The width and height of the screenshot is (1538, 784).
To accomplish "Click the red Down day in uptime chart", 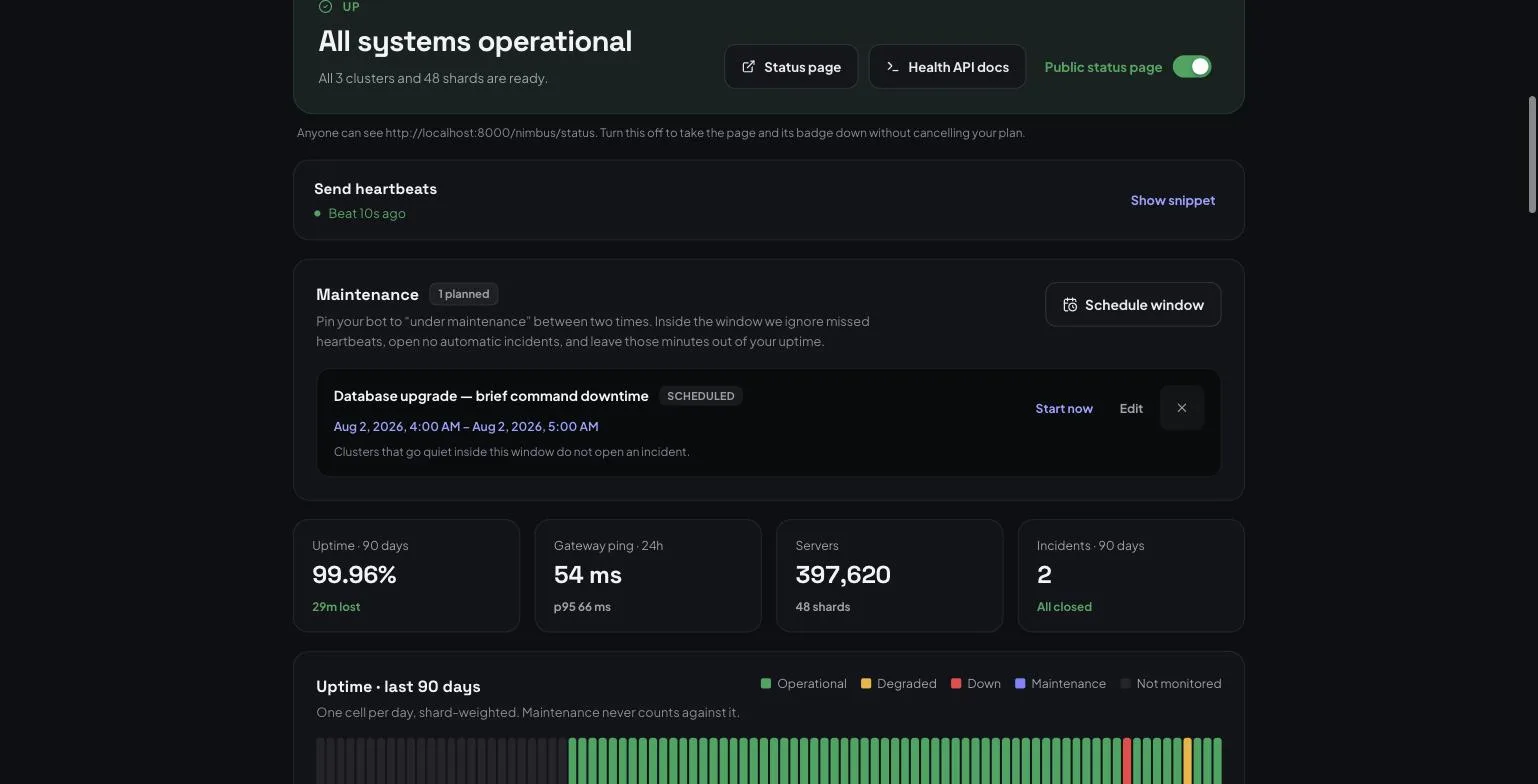I will [1127, 761].
